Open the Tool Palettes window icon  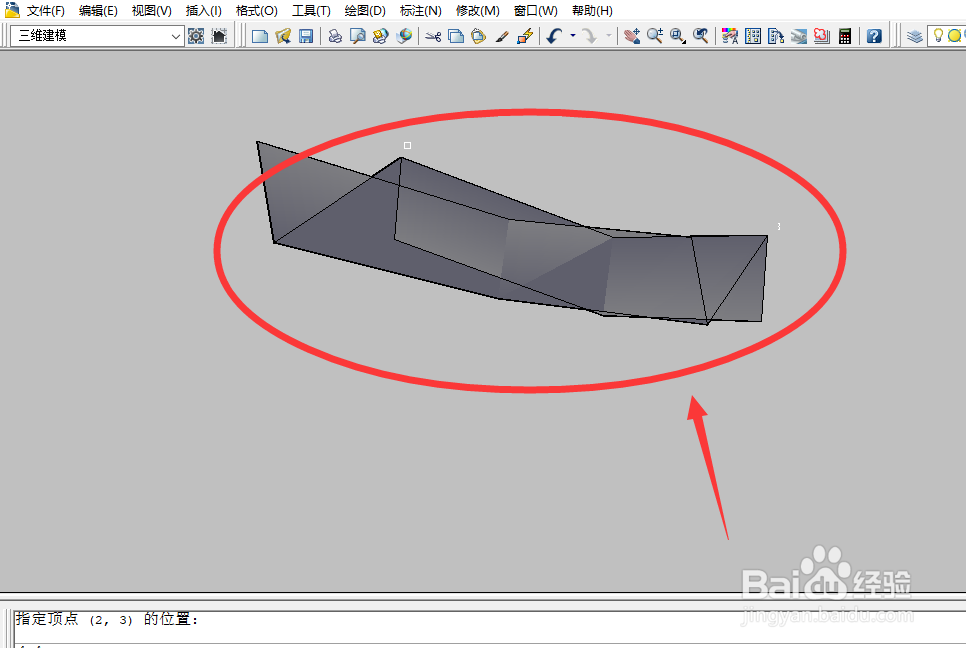click(776, 36)
